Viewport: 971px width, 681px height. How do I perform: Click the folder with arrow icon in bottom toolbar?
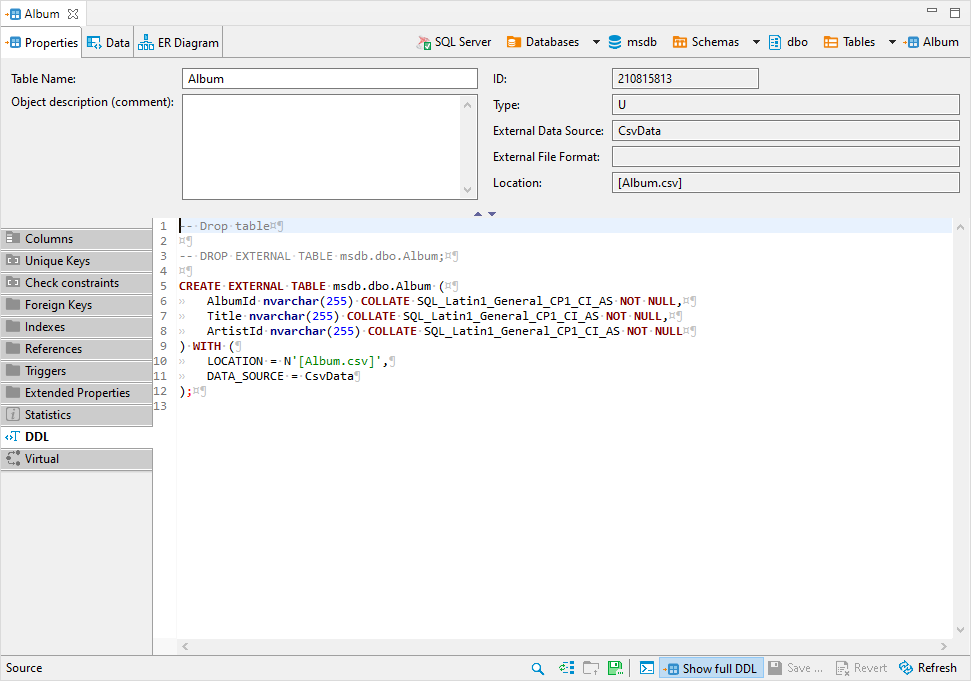pos(591,668)
